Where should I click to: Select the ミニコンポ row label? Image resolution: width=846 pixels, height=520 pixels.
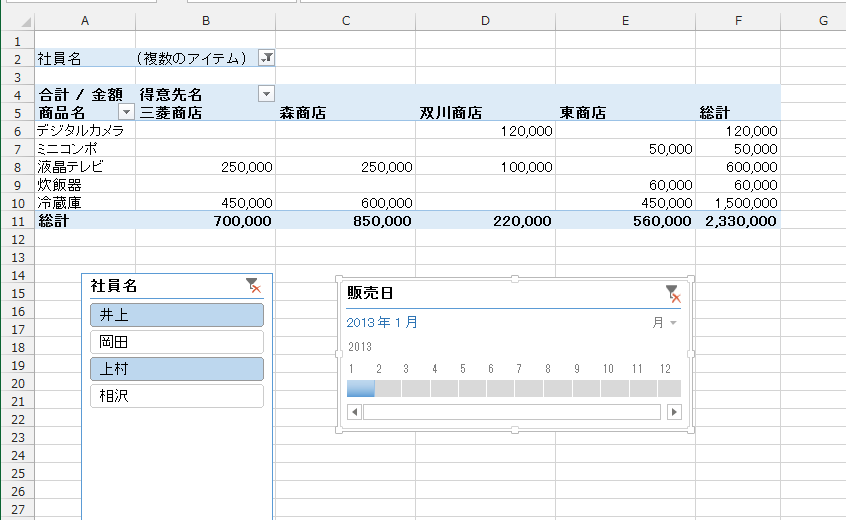[x=85, y=148]
